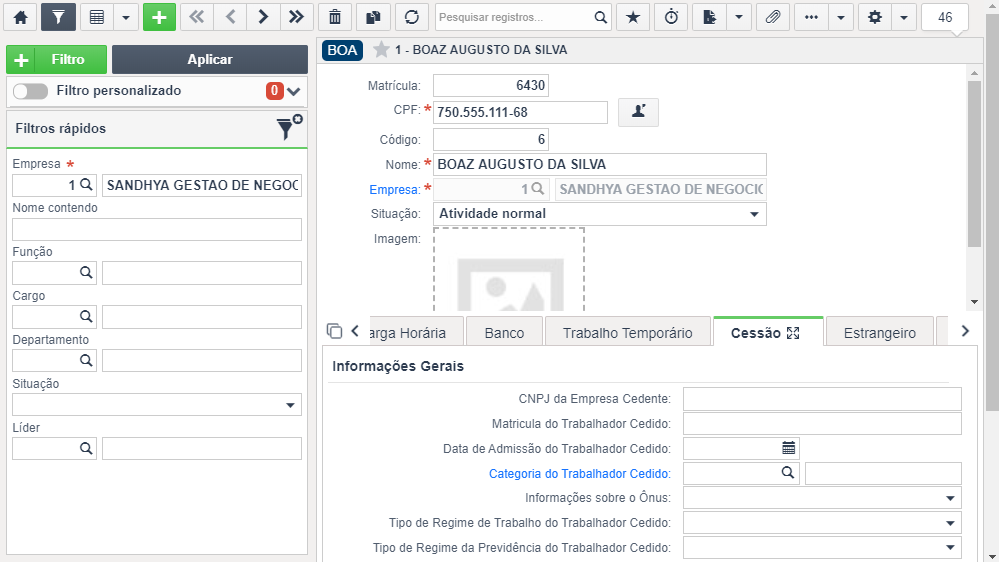Open the timer stopwatch icon
Viewport: 999px width, 562px height.
pos(672,17)
